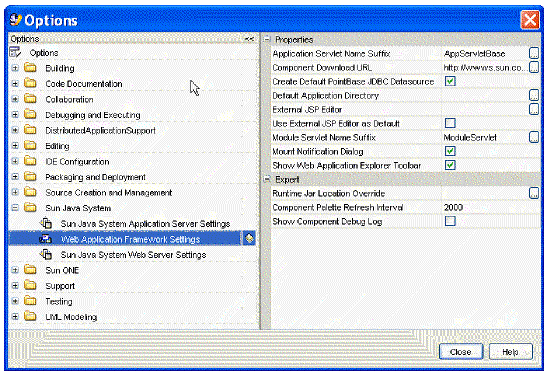Collapse the Sun Java System node

pos(15,208)
